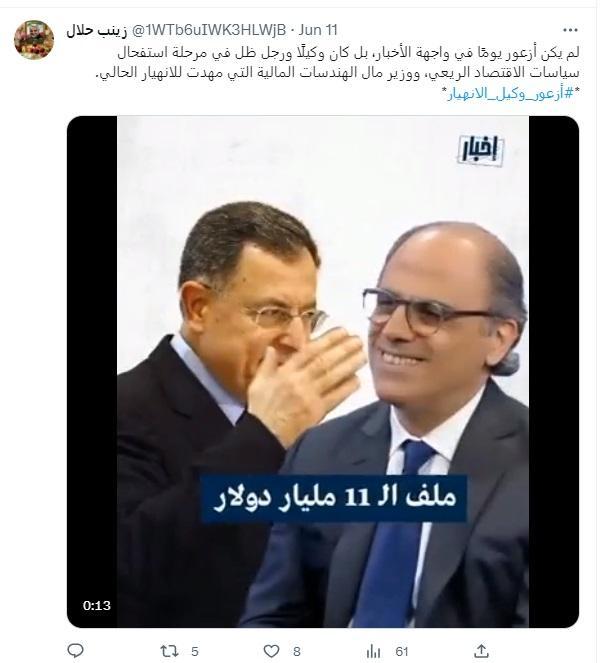Screen dimensions: 609x663
Task: Click the tweet's Arabic body text
Action: [337, 62]
